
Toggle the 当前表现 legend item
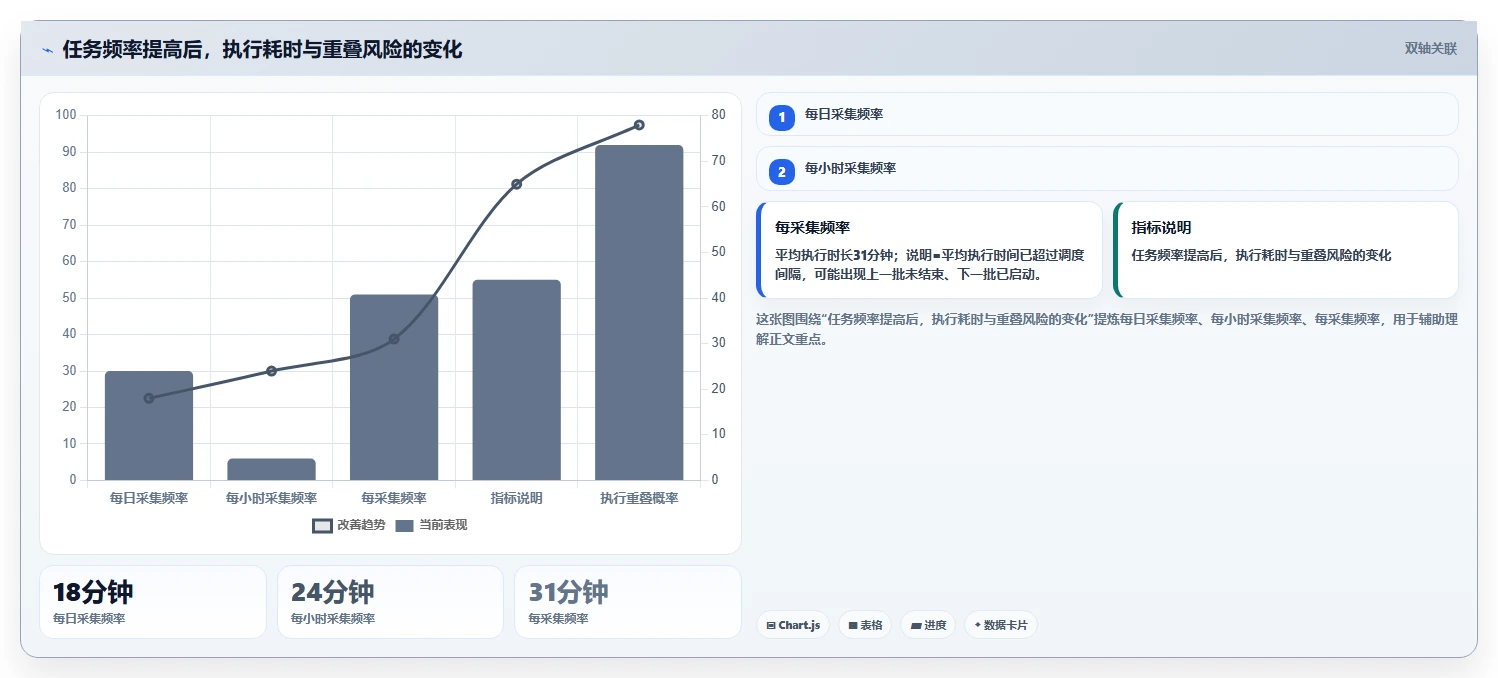431,525
